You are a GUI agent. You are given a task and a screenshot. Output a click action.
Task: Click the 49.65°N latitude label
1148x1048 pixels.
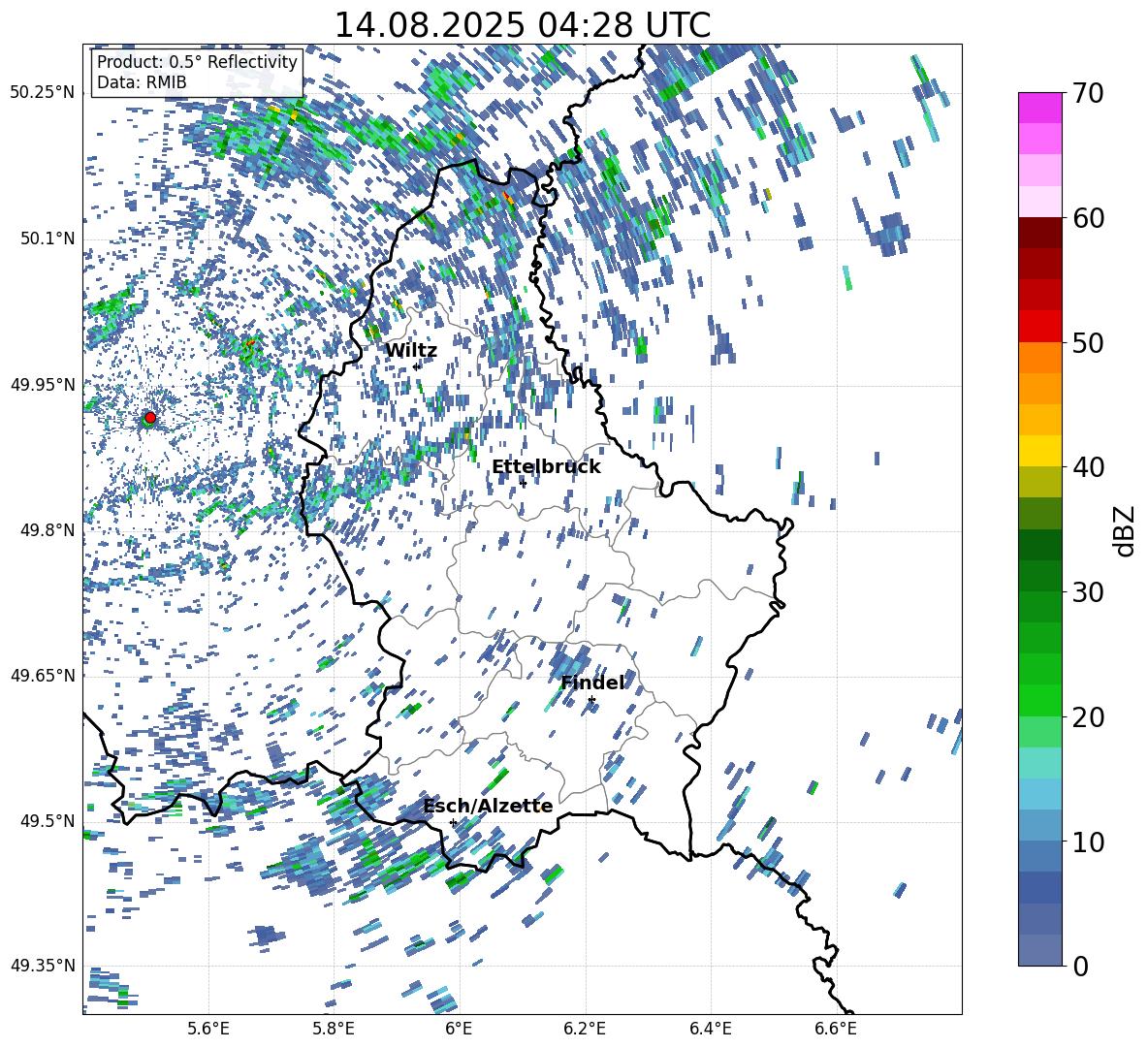[43, 675]
